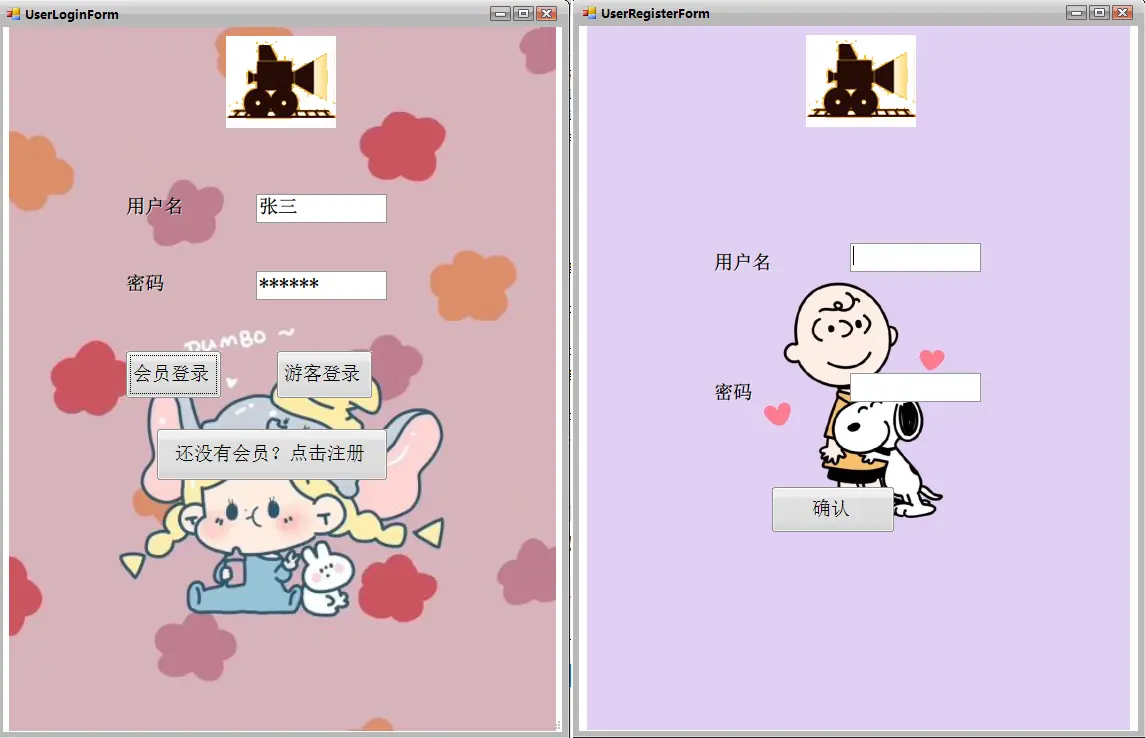Click the 用户名 label in UserLoginForm
Screen dimensions: 1145x738
[154, 206]
